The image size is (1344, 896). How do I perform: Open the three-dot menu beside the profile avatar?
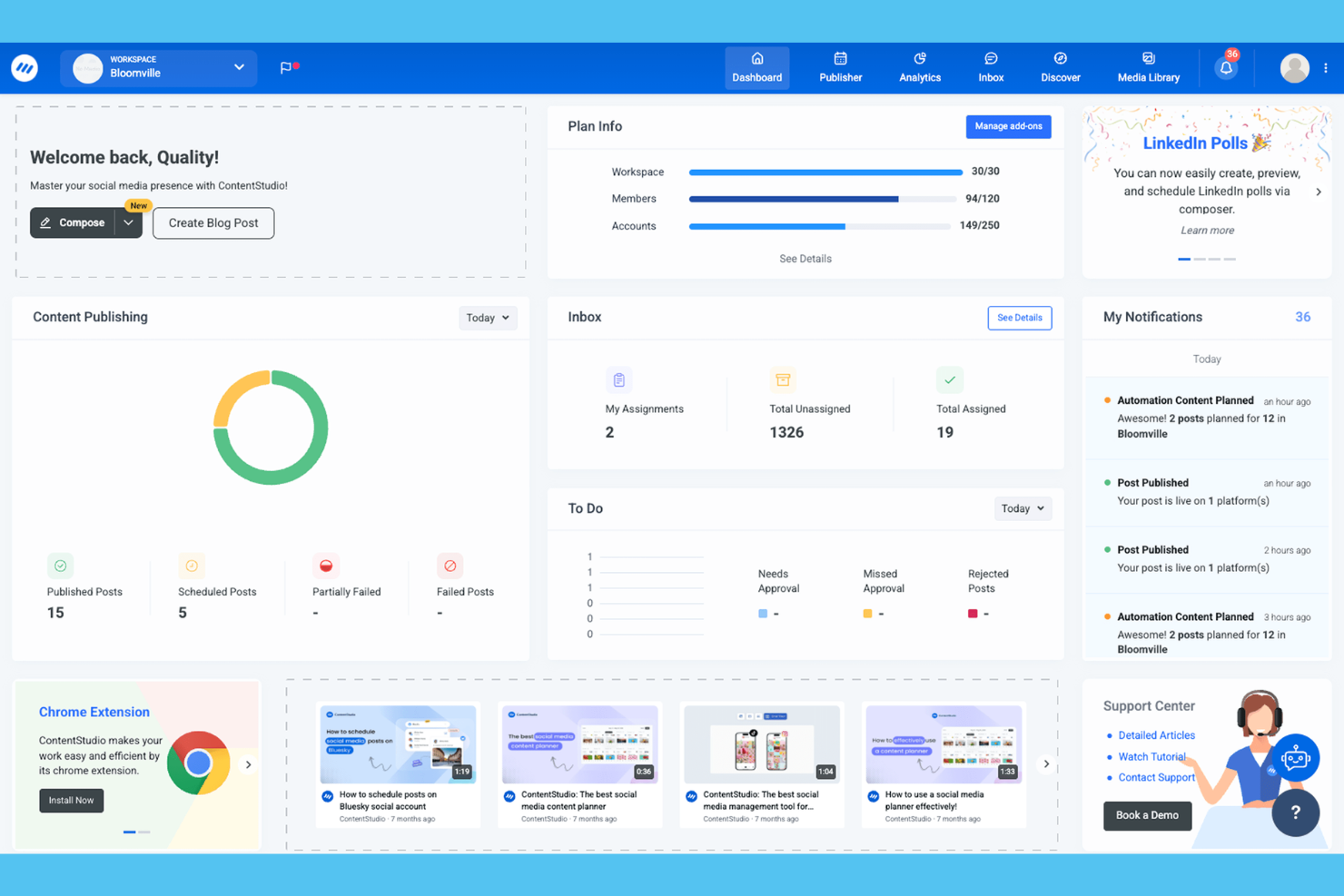[1327, 67]
